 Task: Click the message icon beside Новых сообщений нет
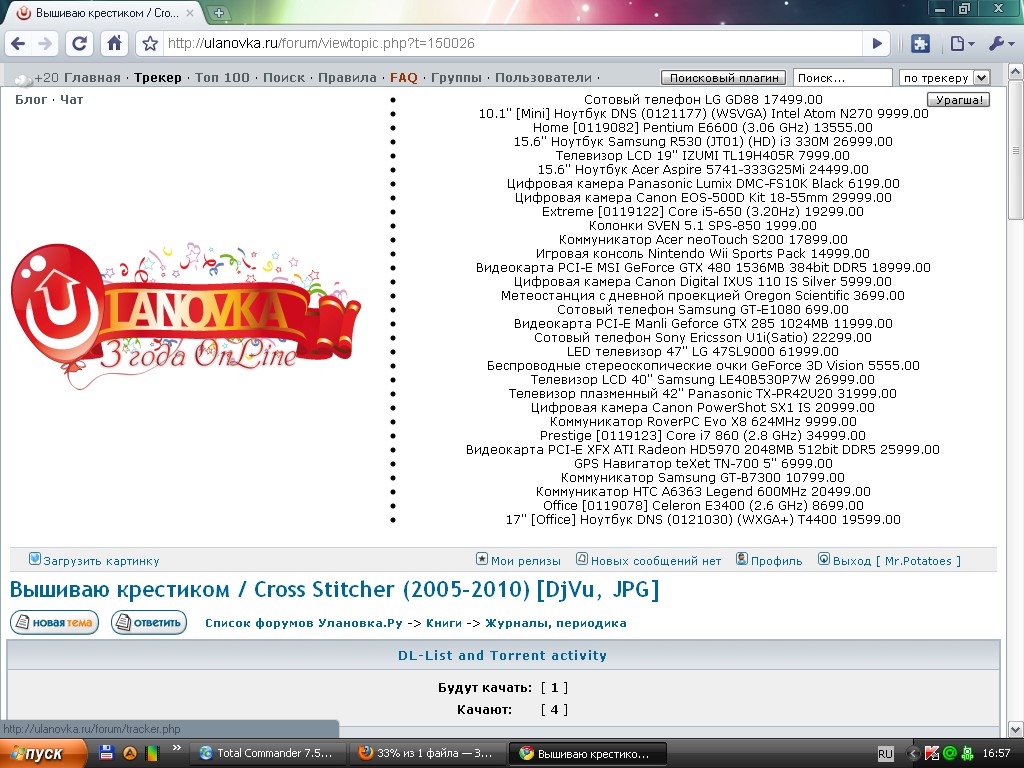click(x=582, y=559)
